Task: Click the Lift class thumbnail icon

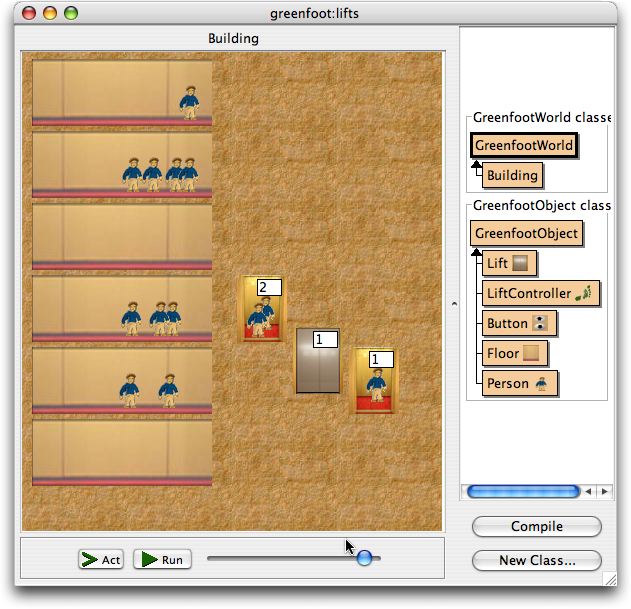Action: point(520,263)
